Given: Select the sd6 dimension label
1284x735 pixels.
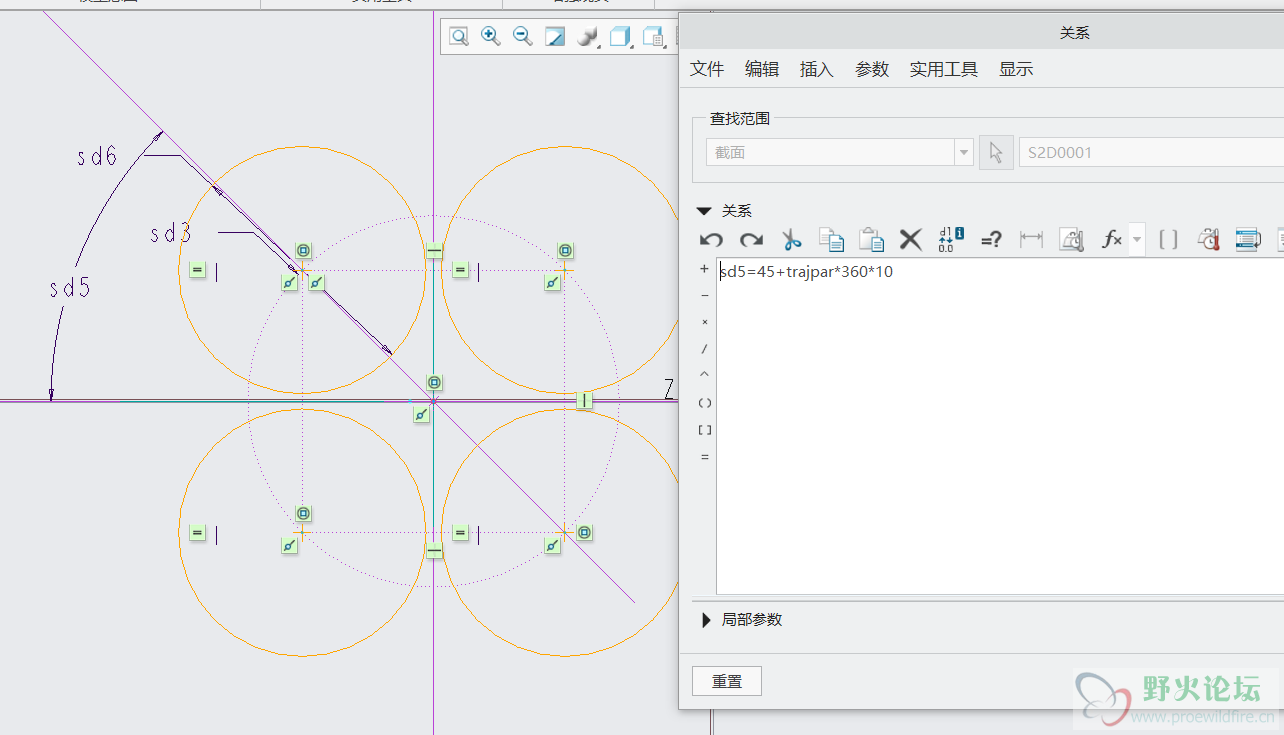Looking at the screenshot, I should click(x=97, y=156).
